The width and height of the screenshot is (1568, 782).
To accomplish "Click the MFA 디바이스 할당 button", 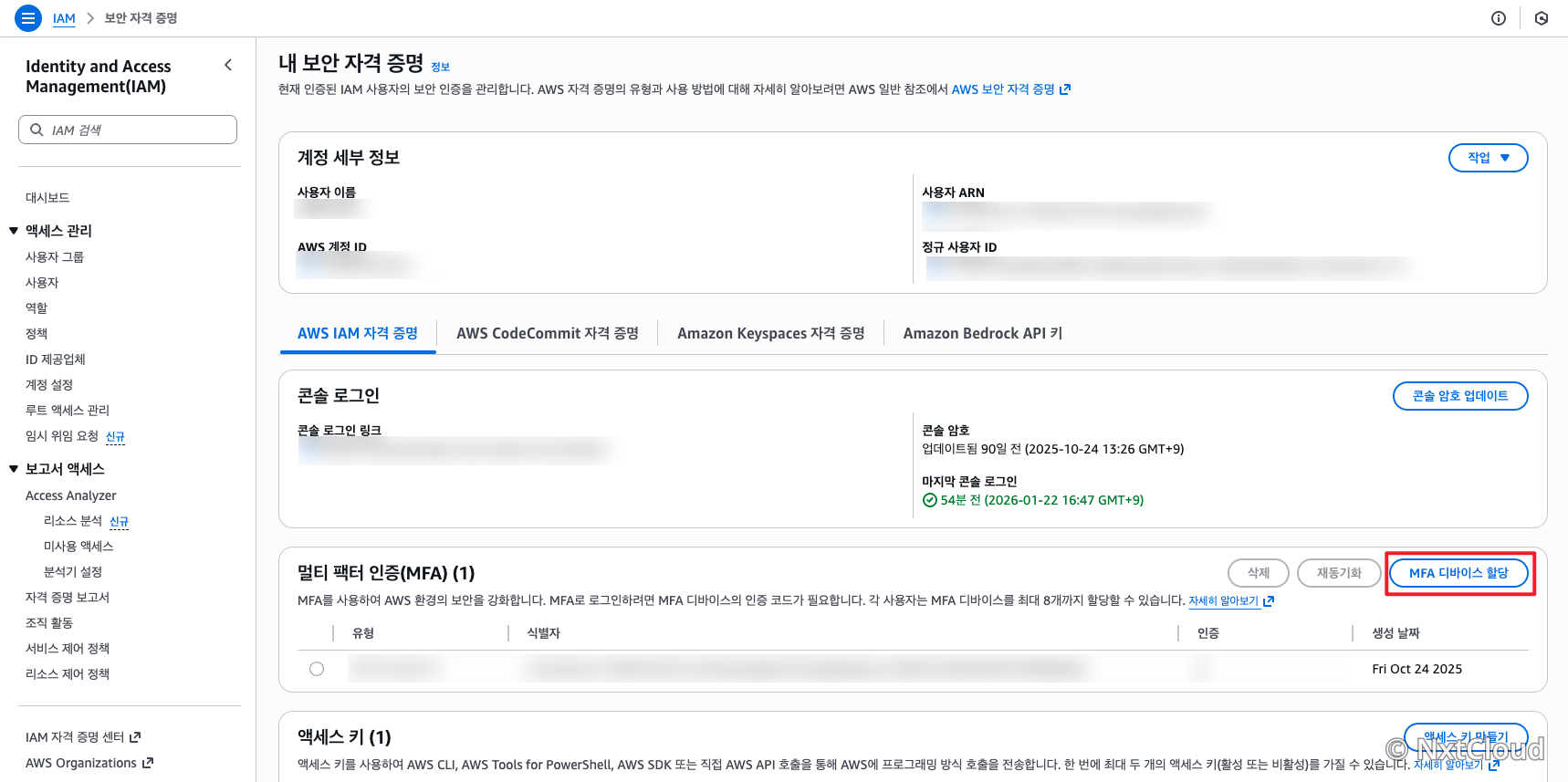I will click(1458, 573).
